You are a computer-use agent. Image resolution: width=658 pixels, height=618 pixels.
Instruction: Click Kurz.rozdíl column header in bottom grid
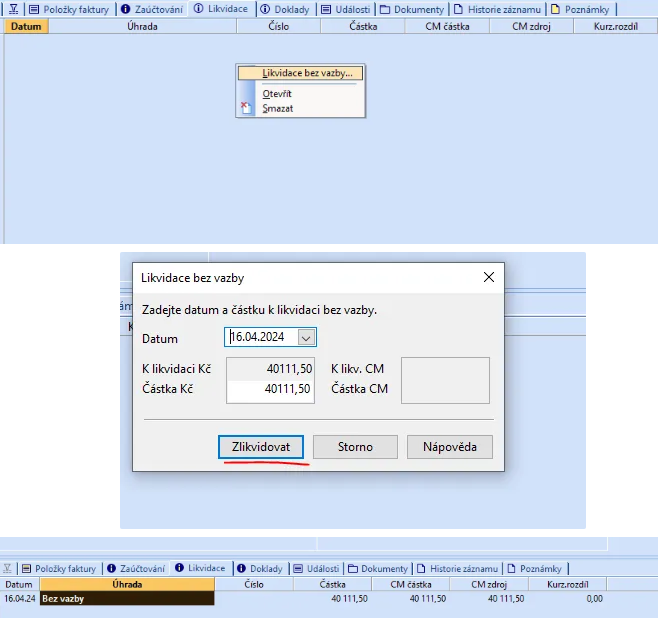pos(567,584)
